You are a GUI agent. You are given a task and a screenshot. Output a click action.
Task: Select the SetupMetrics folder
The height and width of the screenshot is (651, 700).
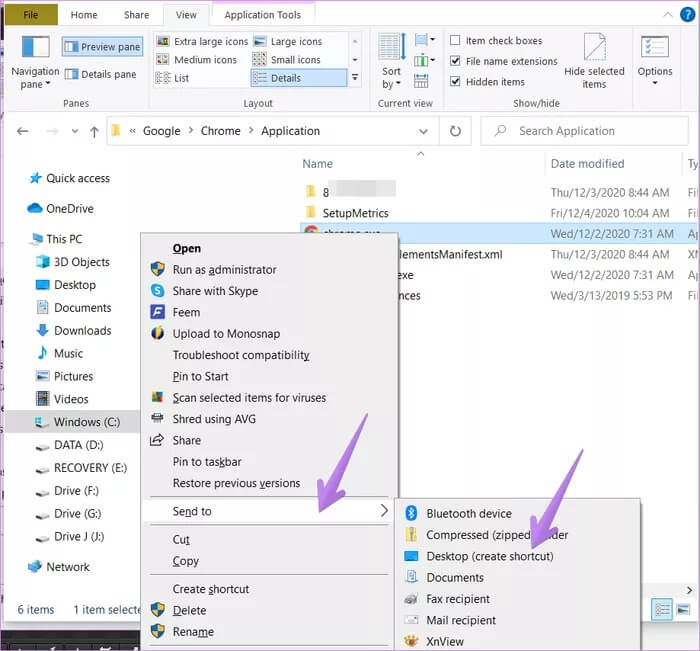pyautogui.click(x=355, y=213)
